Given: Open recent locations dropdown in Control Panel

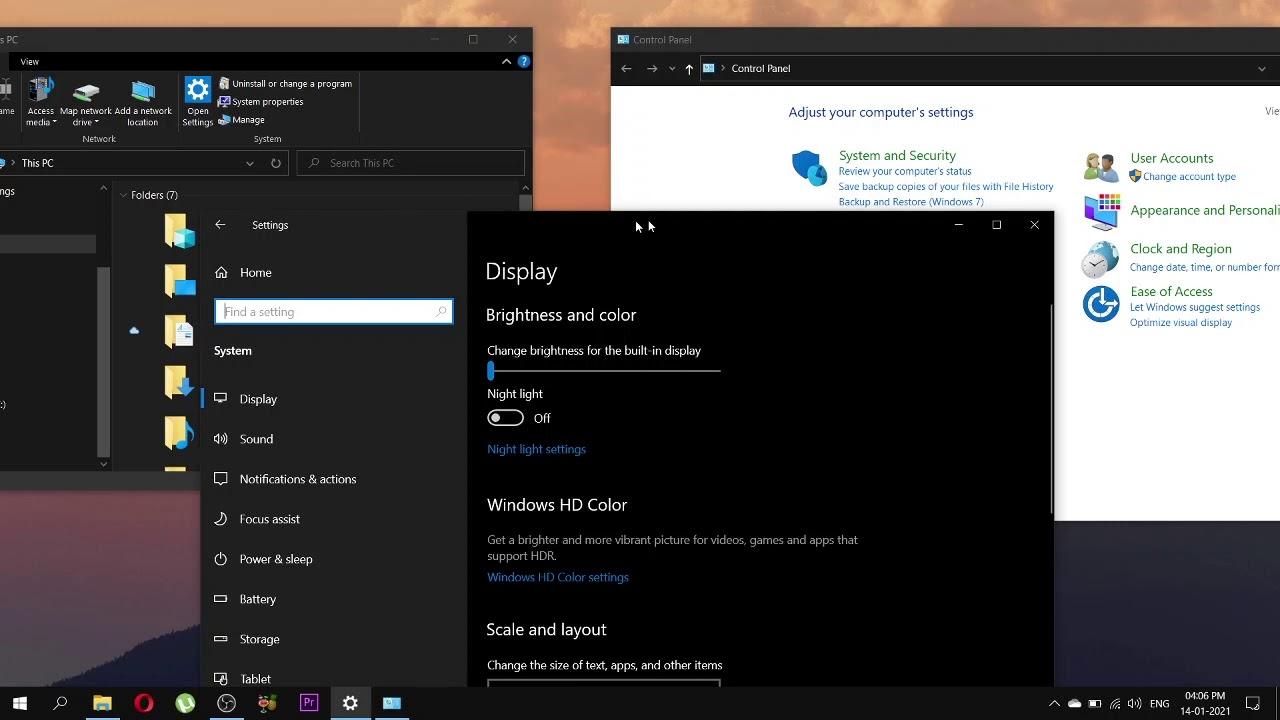Looking at the screenshot, I should click(672, 69).
